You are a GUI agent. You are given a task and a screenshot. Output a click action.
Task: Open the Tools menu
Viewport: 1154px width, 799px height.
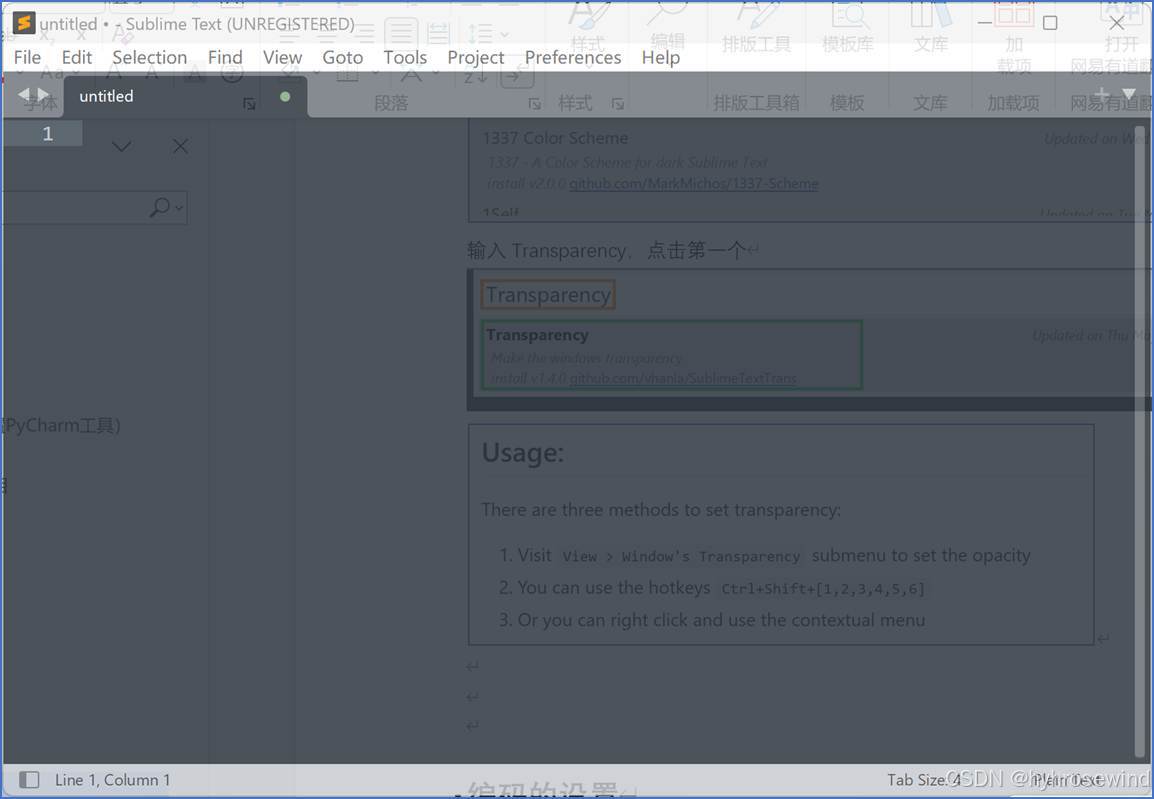pyautogui.click(x=405, y=57)
